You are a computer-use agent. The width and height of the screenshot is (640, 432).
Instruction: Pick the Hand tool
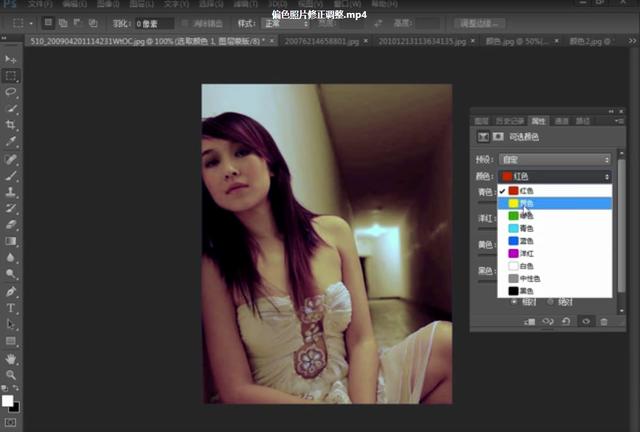[x=11, y=358]
